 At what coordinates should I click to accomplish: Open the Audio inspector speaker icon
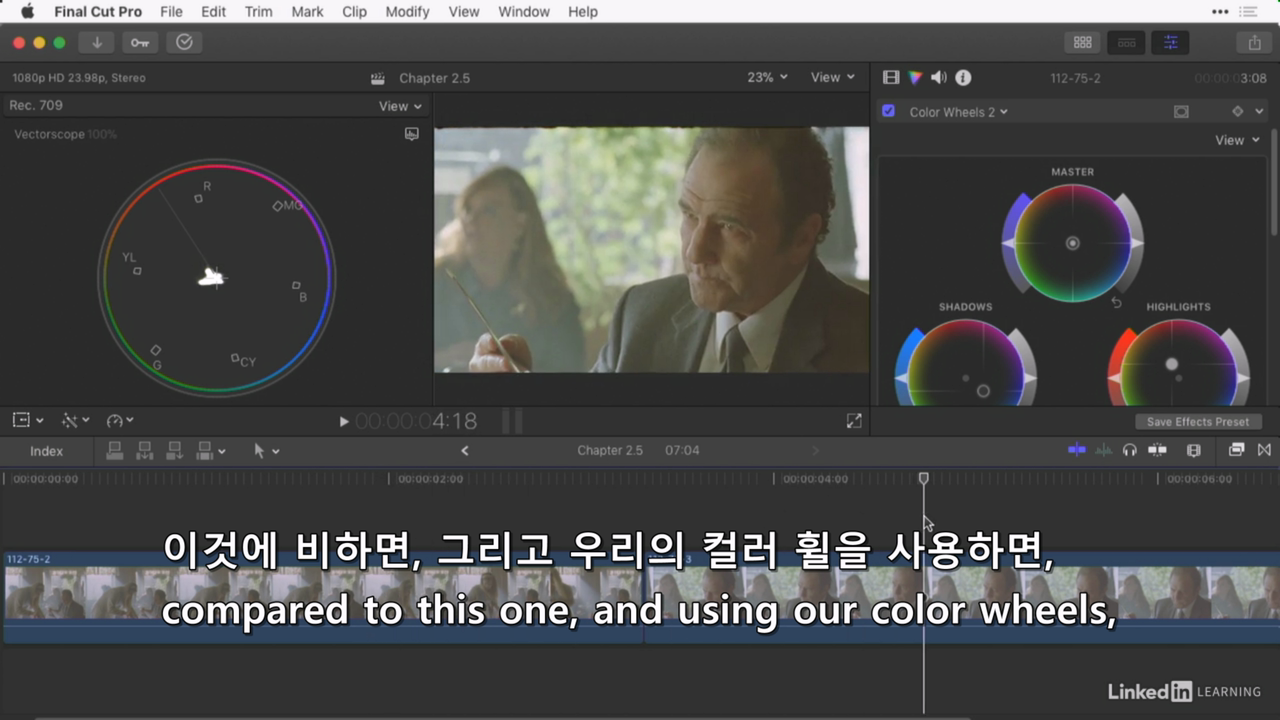point(939,77)
